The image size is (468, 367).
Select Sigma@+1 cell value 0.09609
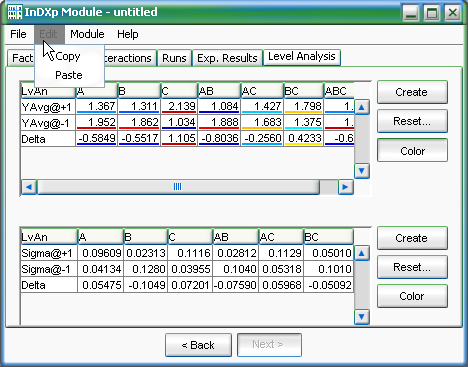(101, 253)
